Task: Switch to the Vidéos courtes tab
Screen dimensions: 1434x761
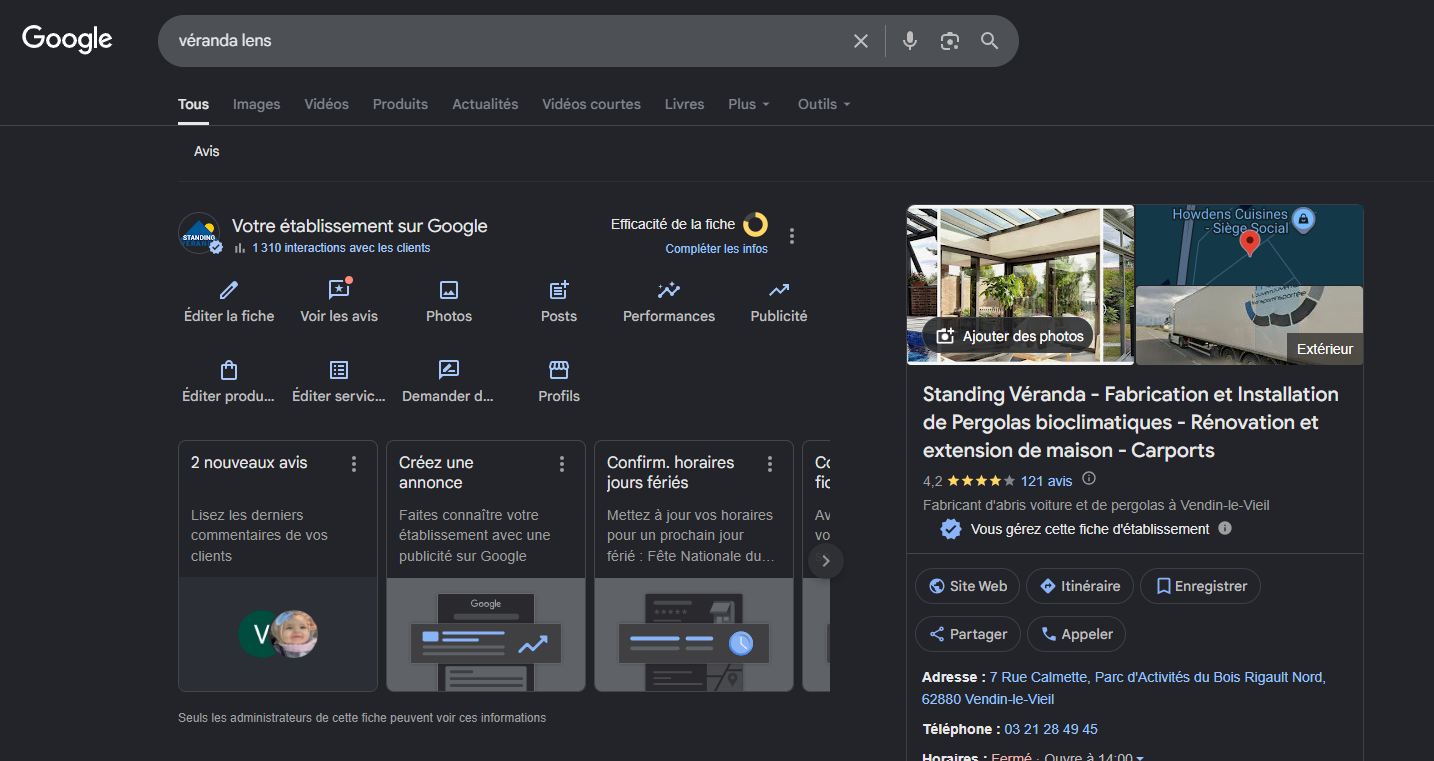Action: pyautogui.click(x=592, y=104)
